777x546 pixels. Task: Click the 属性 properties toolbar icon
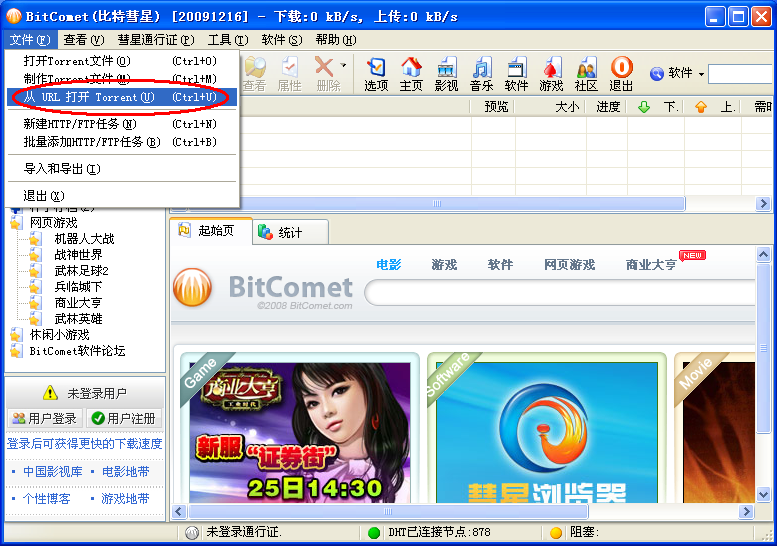[x=289, y=74]
